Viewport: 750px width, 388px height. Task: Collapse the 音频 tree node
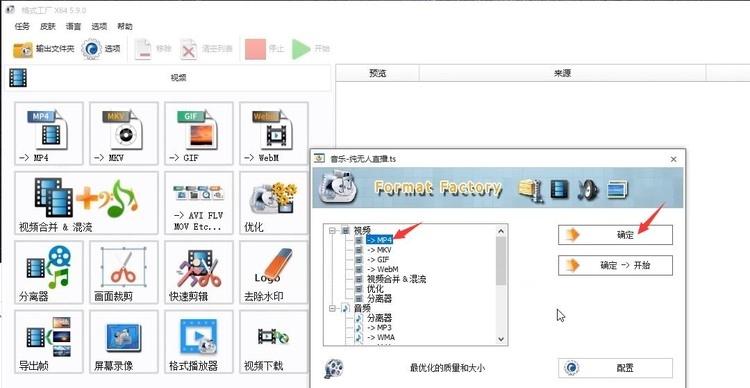[x=332, y=309]
